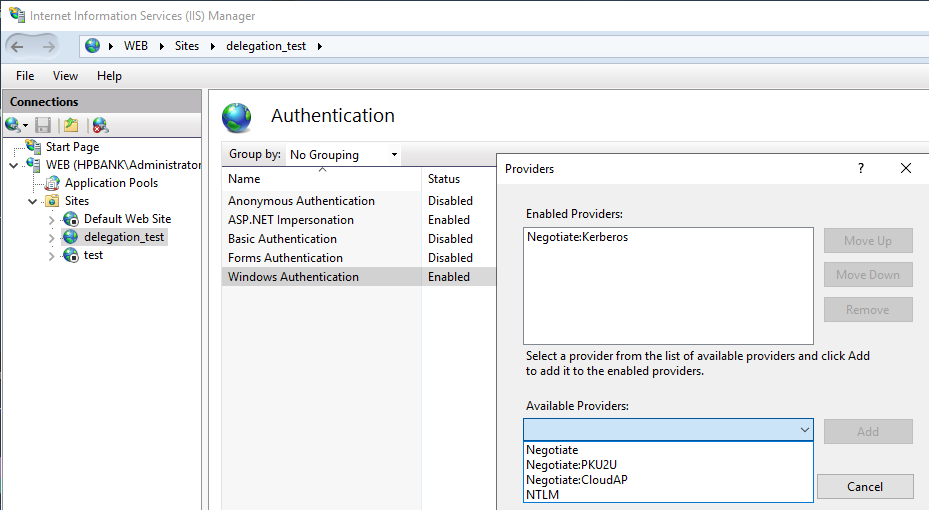Click the Default Web Site globe icon

[x=71, y=219]
